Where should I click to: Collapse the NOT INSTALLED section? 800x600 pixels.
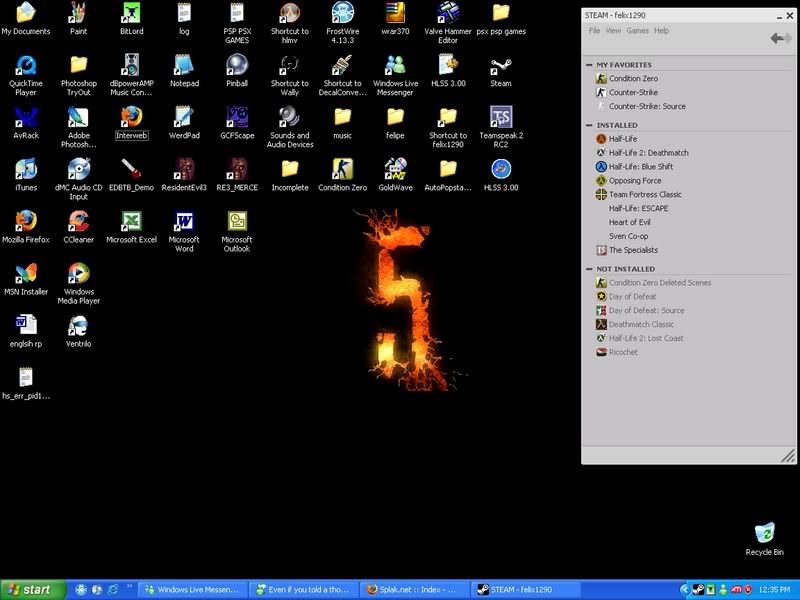pos(589,268)
